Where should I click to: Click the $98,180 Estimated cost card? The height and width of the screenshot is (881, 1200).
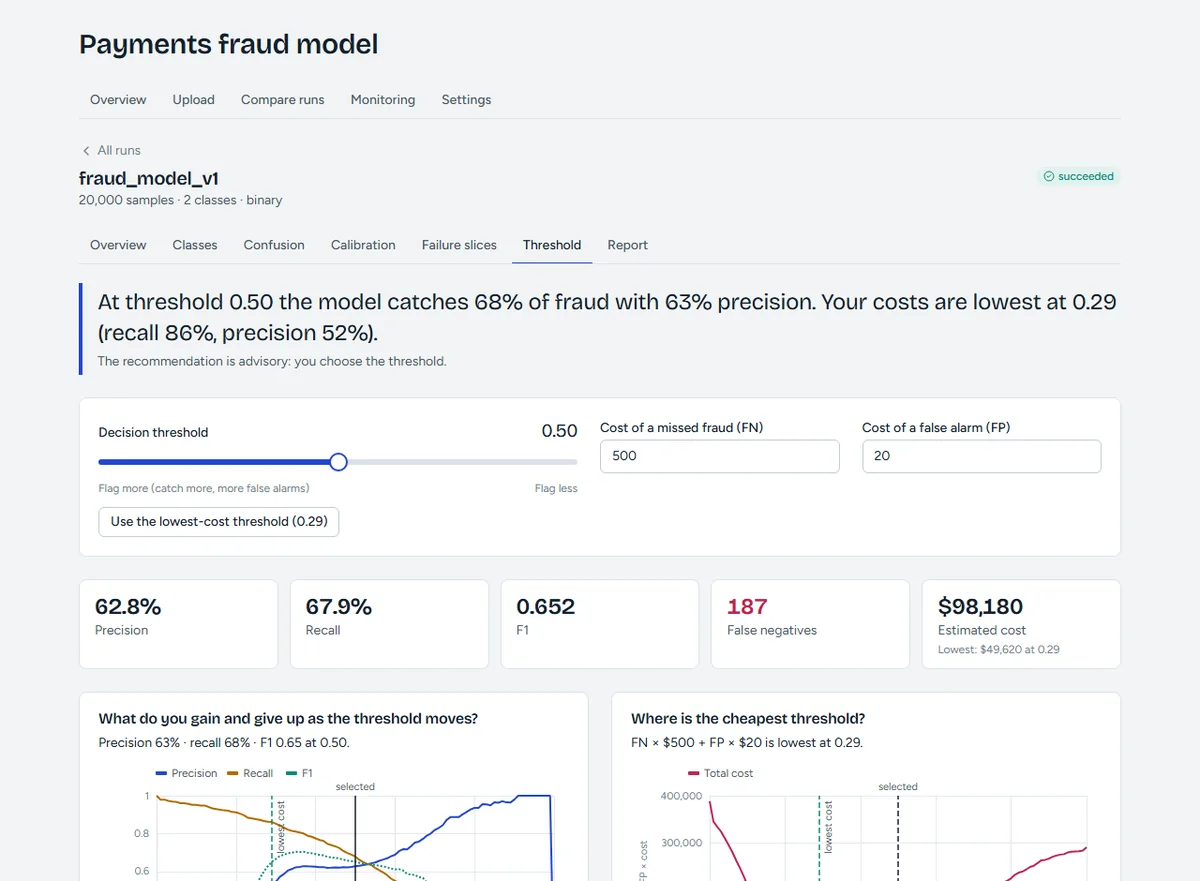coord(1021,624)
